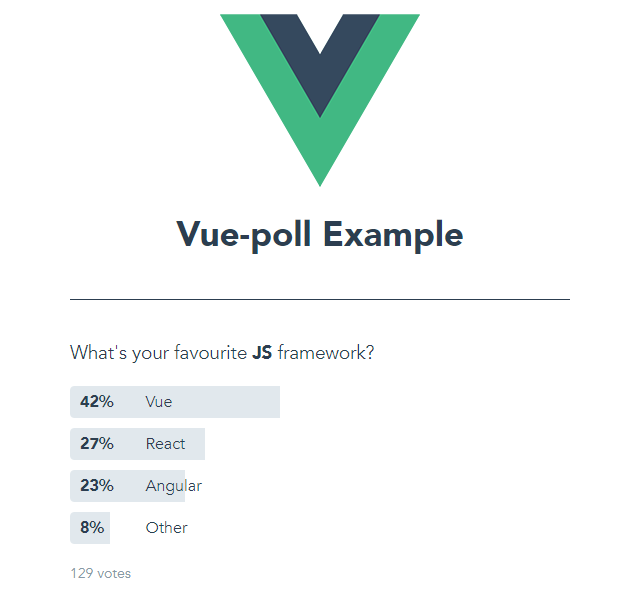Select the React poll answer

tap(165, 444)
